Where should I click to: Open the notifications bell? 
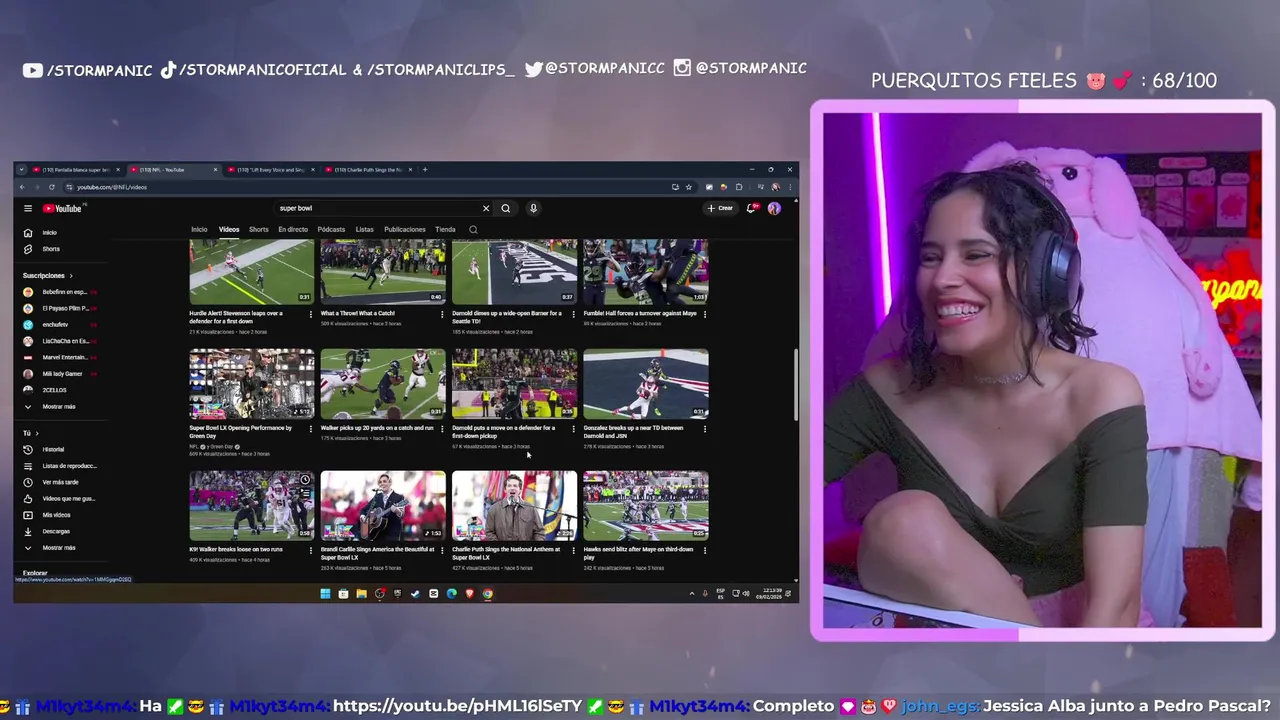tap(751, 208)
